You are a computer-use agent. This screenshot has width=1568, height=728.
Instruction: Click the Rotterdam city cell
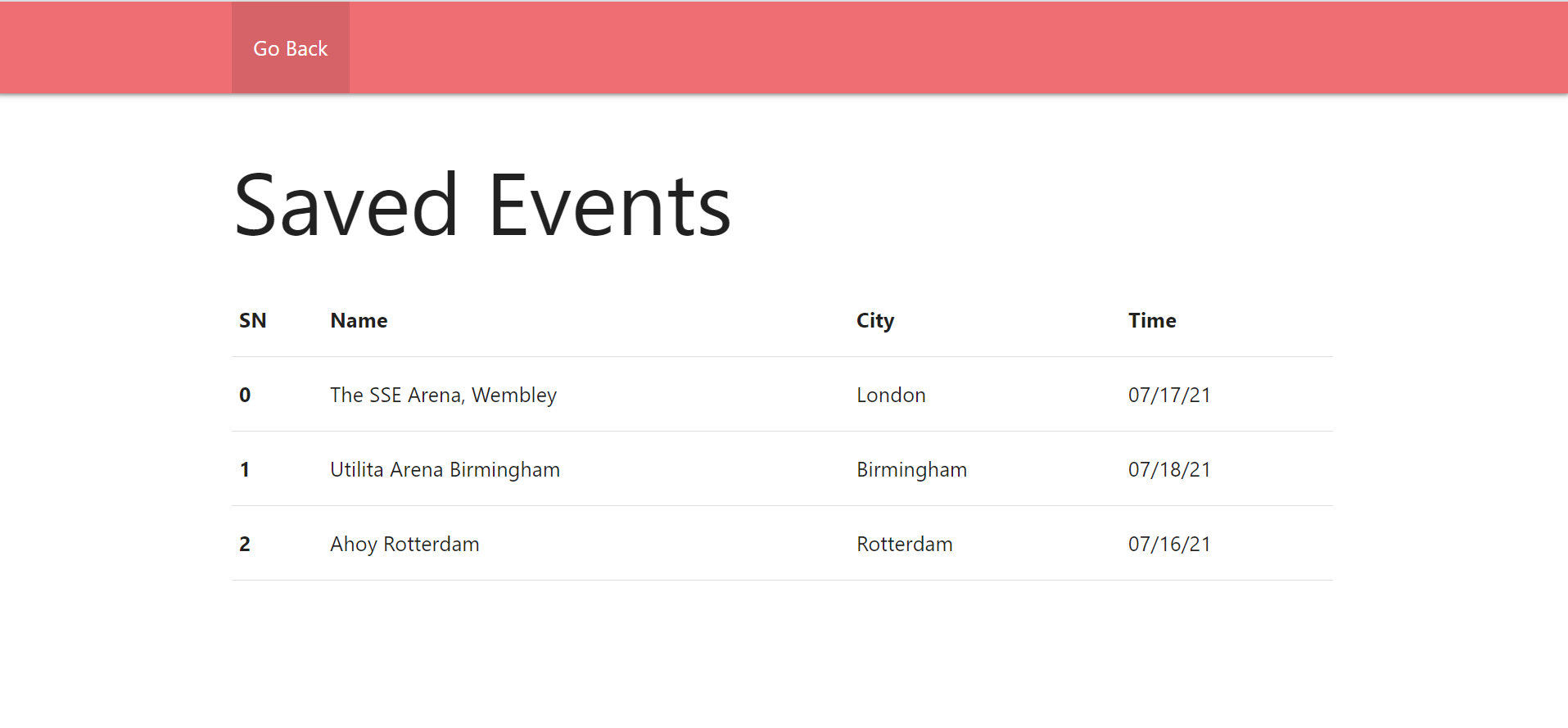(904, 544)
